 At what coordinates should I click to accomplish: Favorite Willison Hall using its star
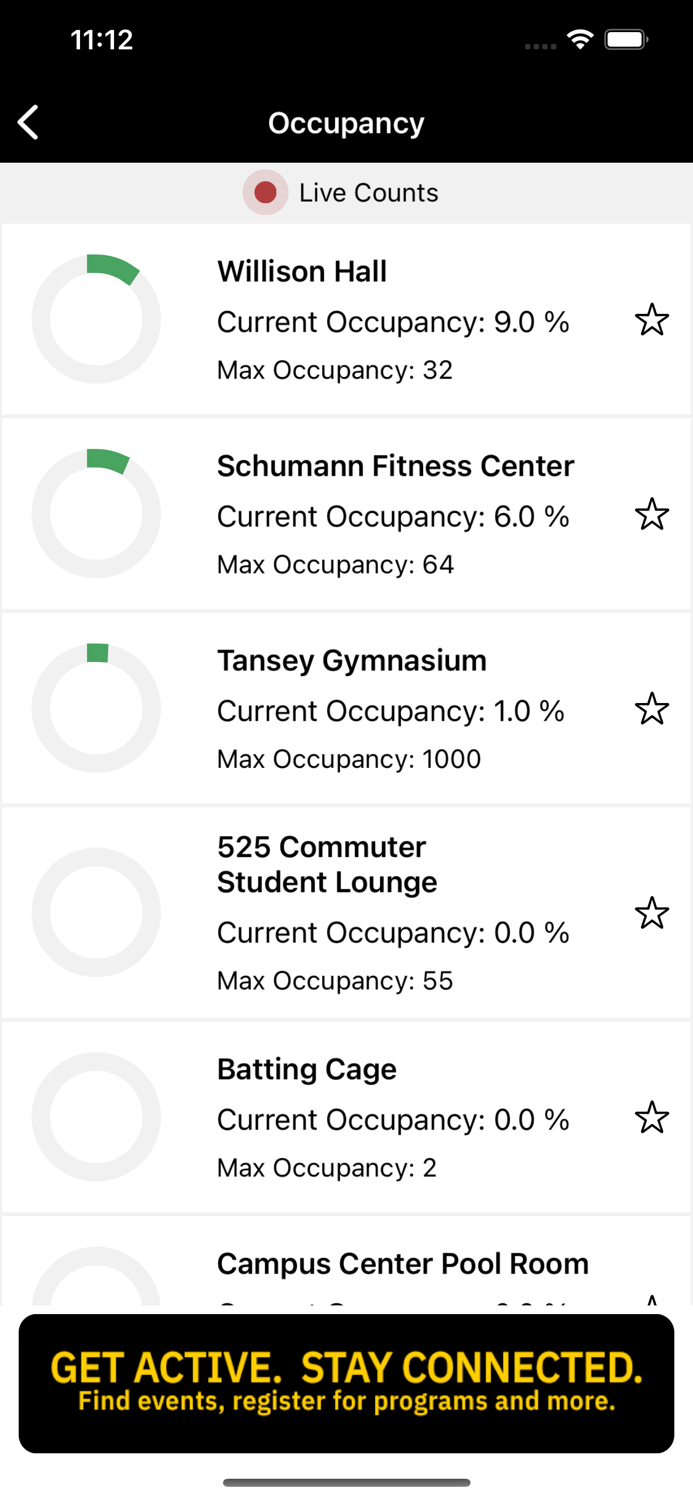[652, 319]
